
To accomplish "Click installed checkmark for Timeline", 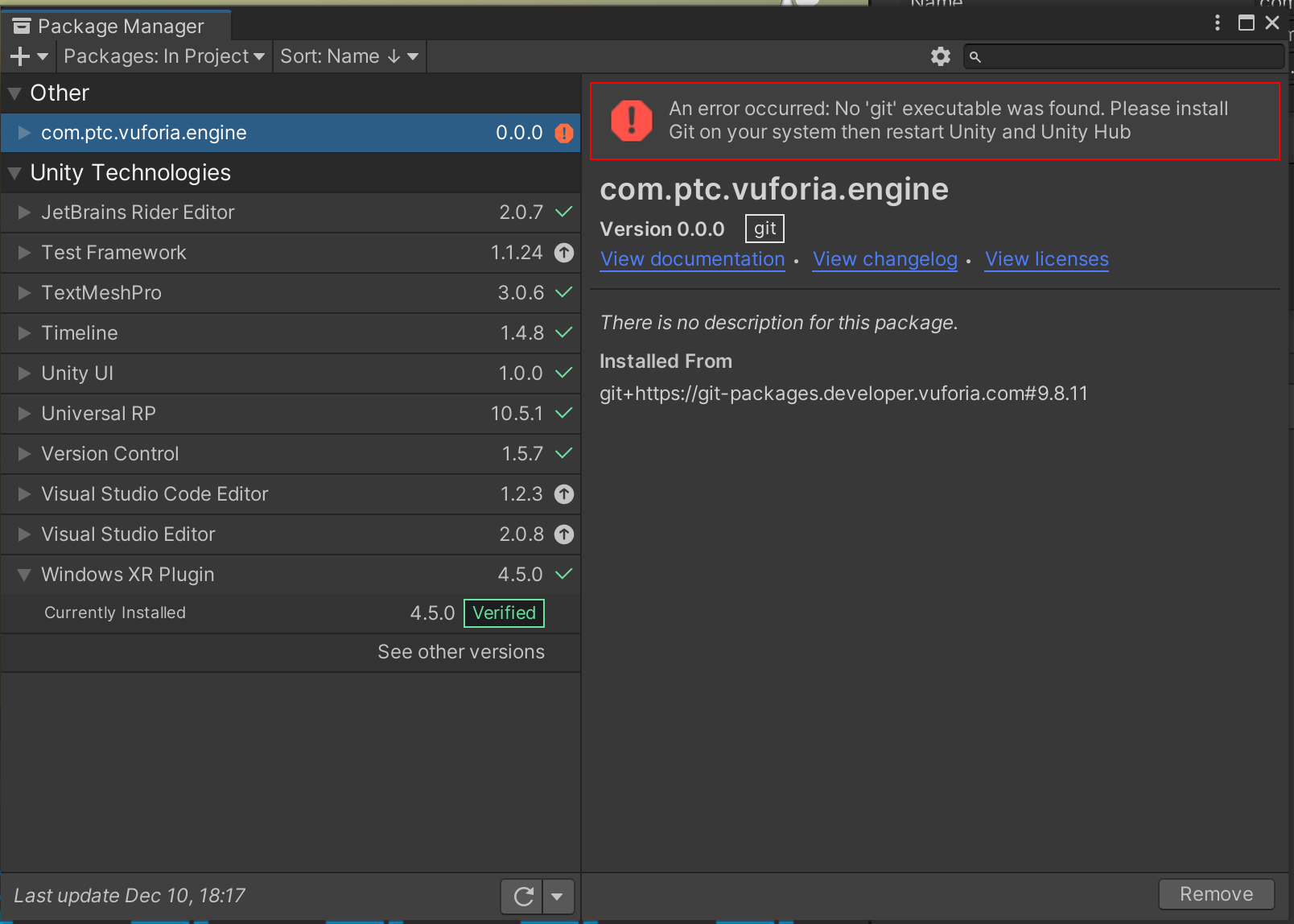I will point(564,332).
